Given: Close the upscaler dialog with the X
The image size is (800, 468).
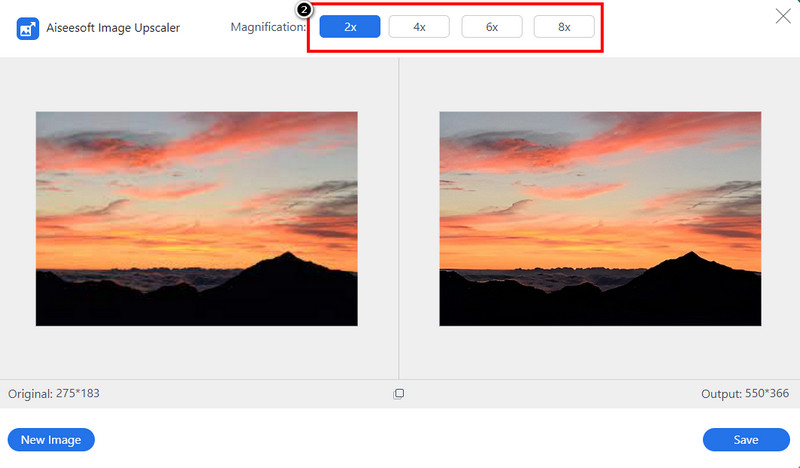Looking at the screenshot, I should click(783, 16).
